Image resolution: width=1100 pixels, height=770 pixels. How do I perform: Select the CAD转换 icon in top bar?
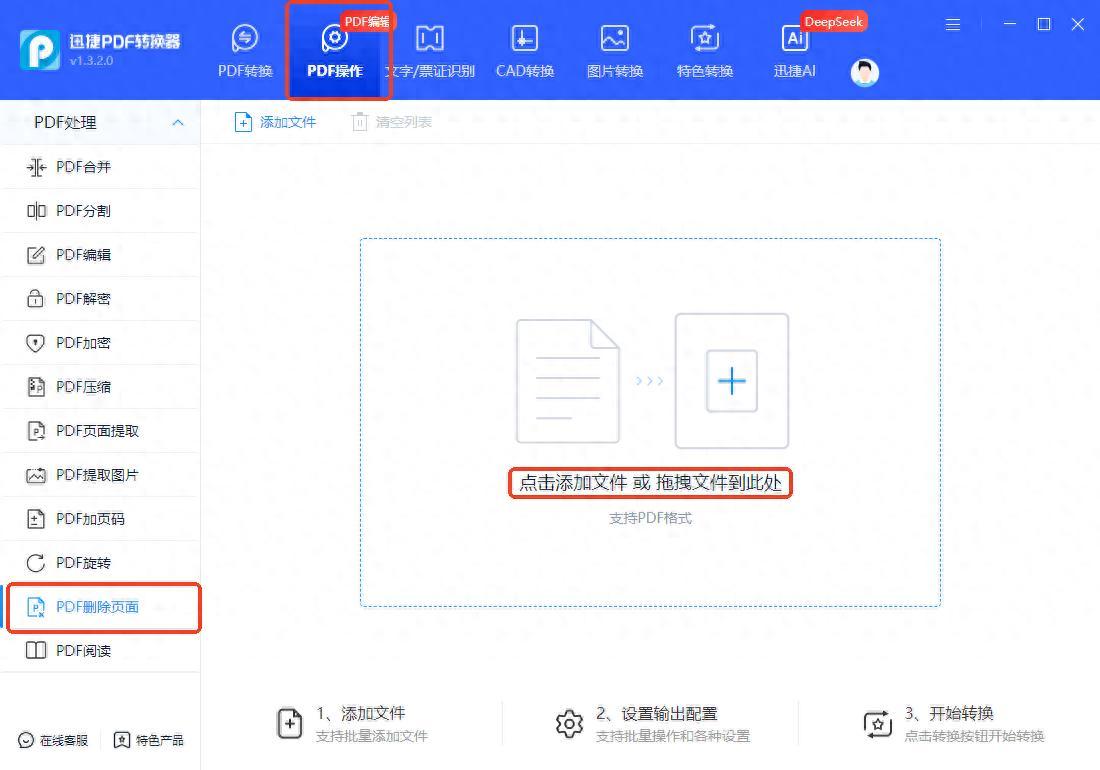[524, 39]
